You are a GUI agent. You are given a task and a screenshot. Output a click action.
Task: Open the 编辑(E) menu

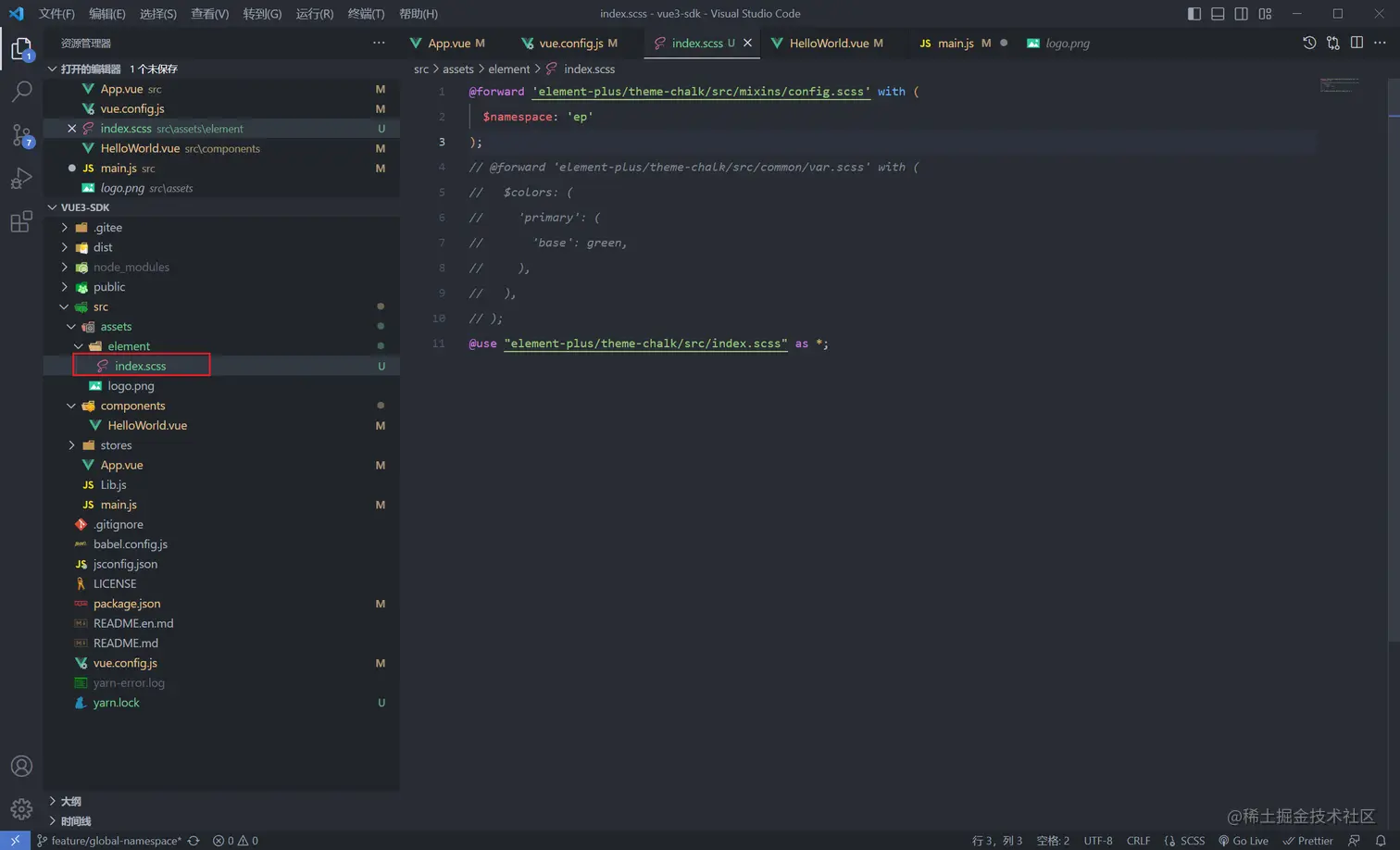point(107,14)
